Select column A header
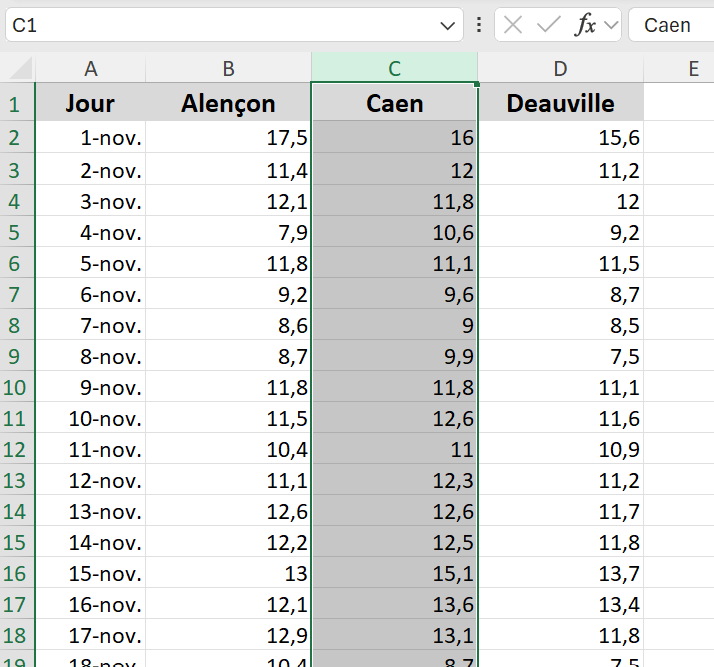714x667 pixels. (91, 68)
